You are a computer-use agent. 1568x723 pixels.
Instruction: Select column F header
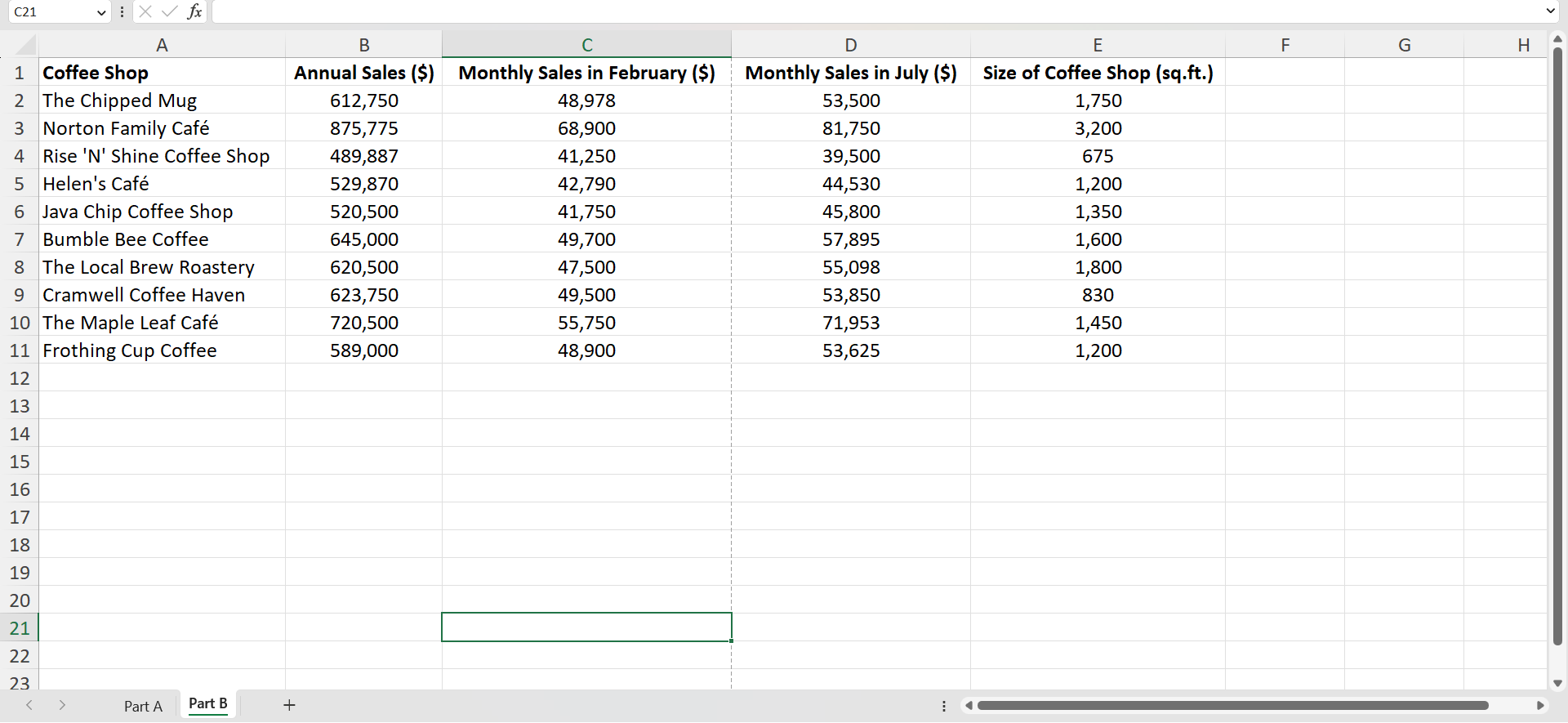click(1285, 45)
